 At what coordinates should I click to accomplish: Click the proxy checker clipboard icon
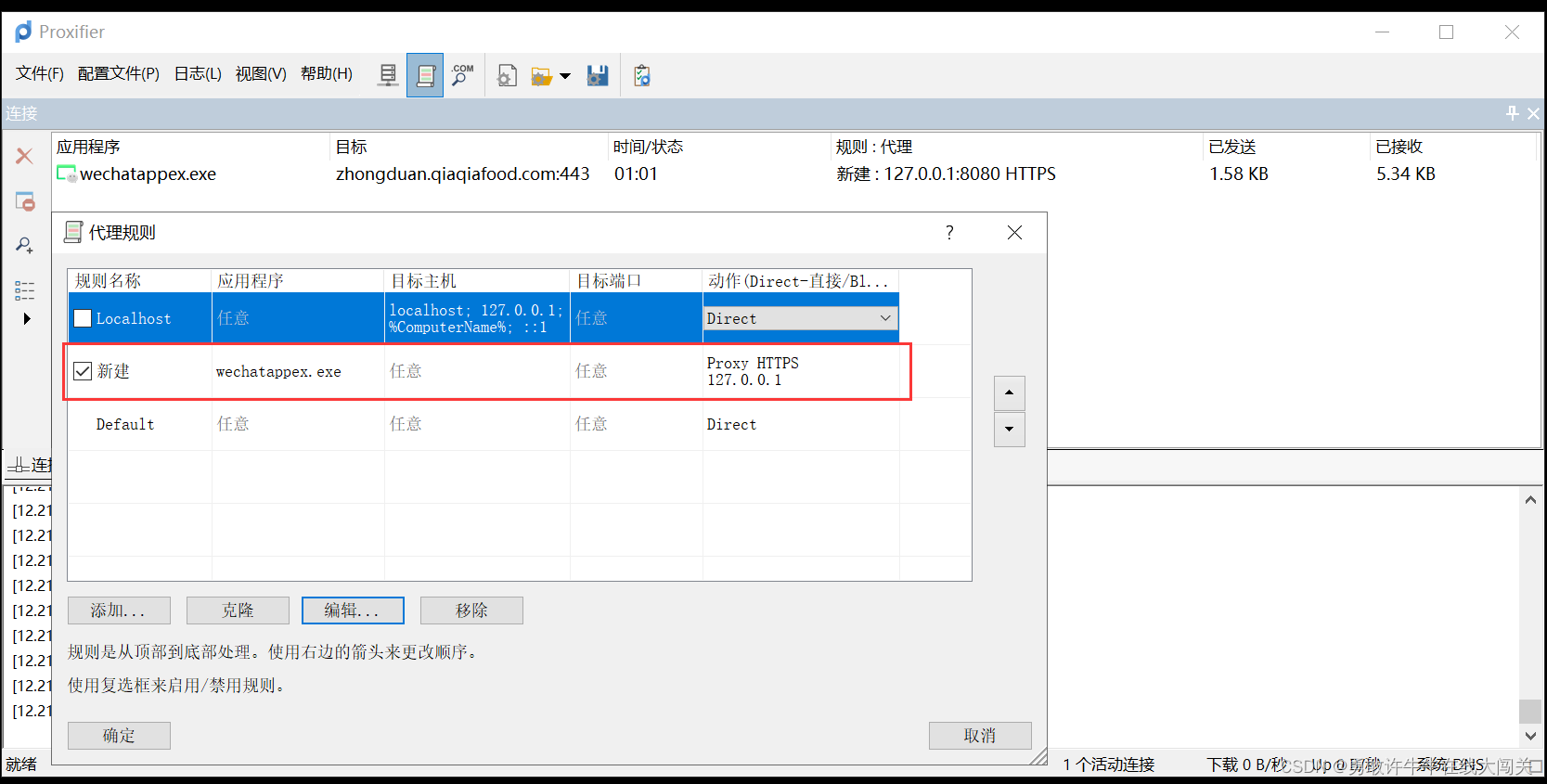coord(641,75)
